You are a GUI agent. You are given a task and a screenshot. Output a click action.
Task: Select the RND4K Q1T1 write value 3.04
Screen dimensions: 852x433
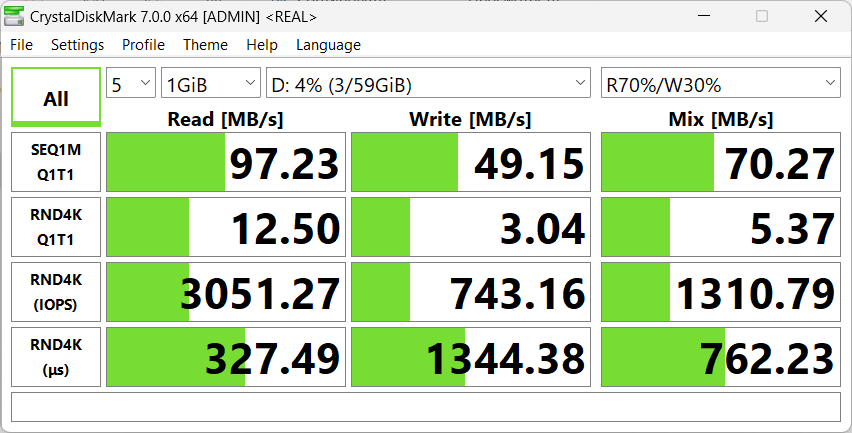pyautogui.click(x=471, y=227)
